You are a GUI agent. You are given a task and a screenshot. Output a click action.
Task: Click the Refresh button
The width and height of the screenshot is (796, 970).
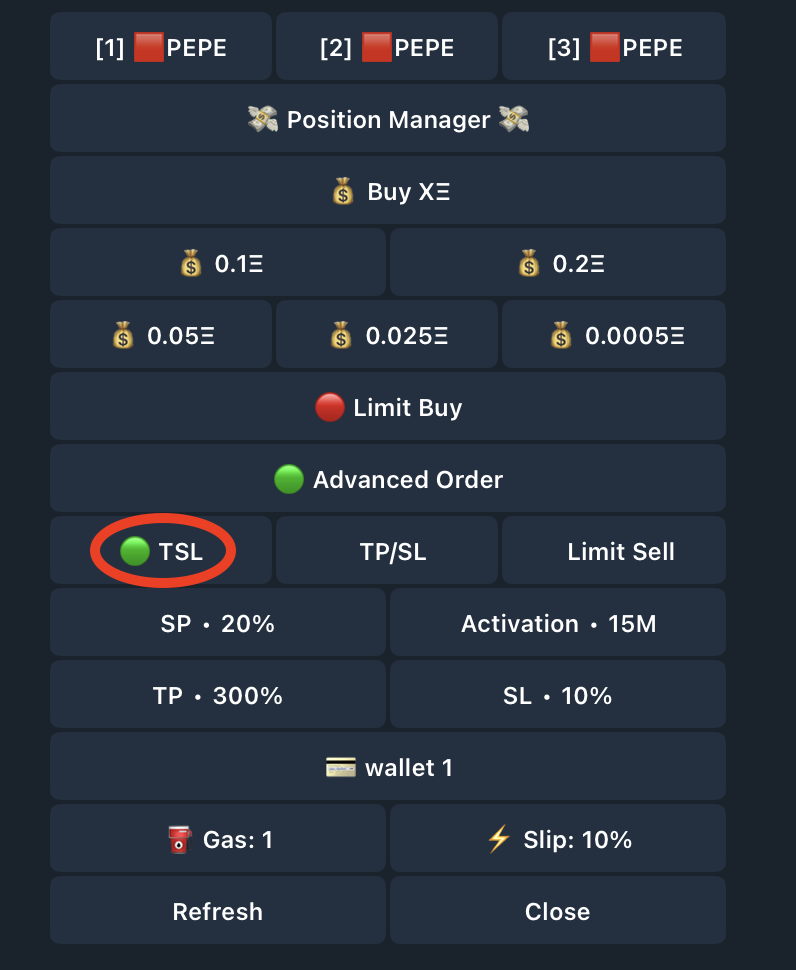(x=218, y=911)
